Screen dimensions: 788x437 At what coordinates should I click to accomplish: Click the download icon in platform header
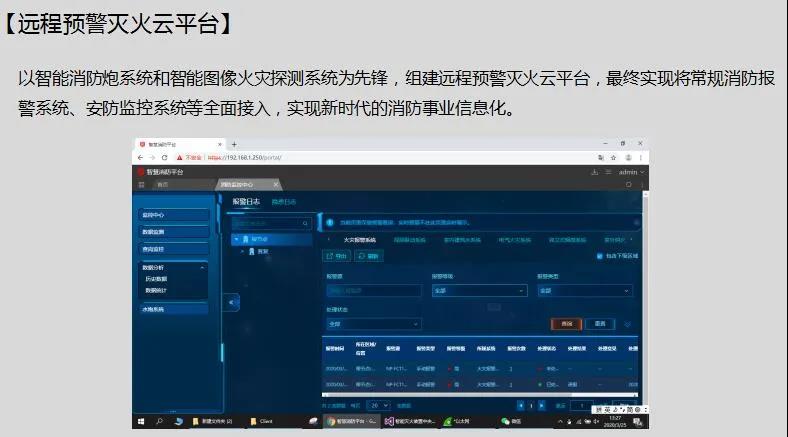594,171
